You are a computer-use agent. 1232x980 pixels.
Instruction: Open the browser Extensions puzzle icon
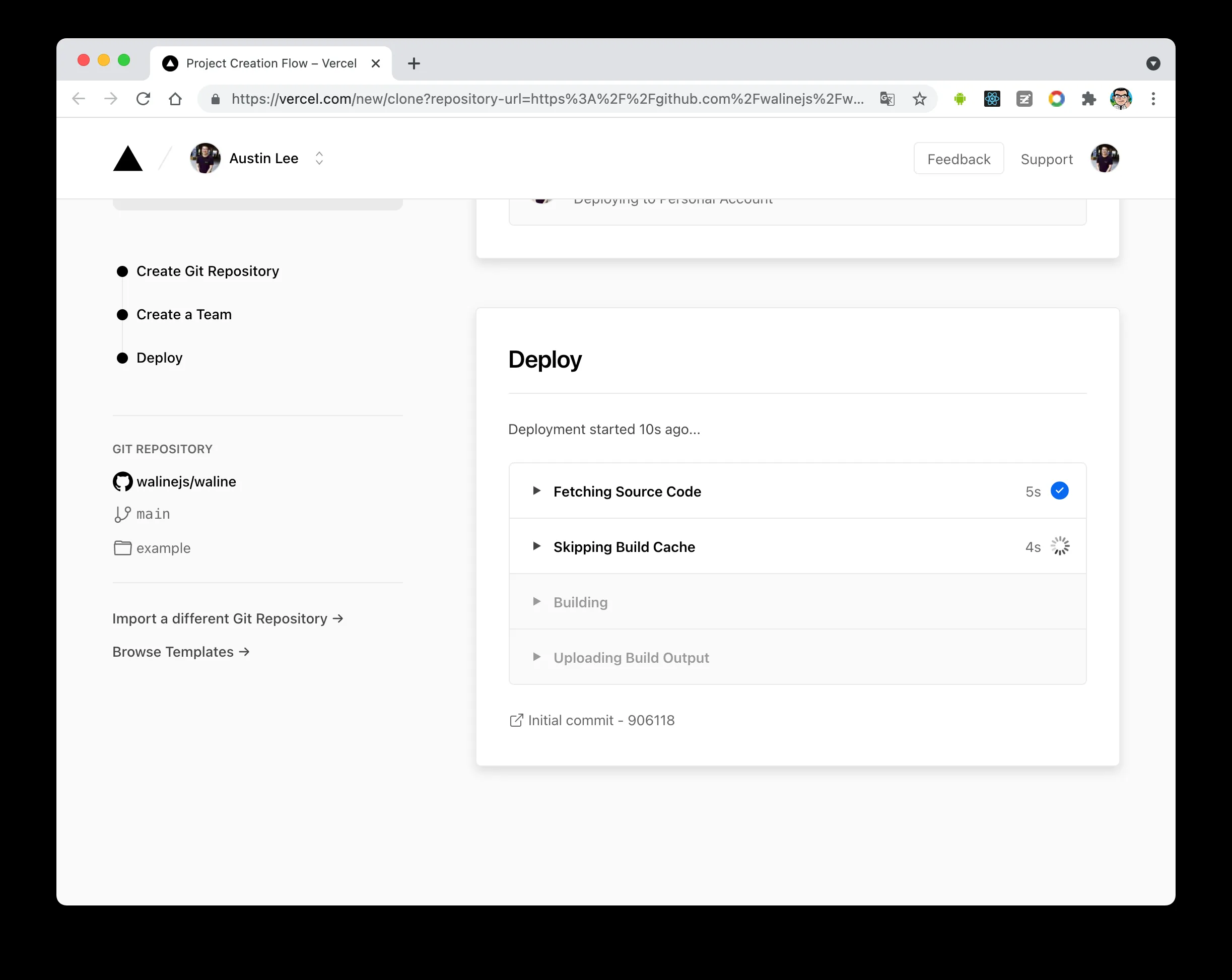(1088, 99)
